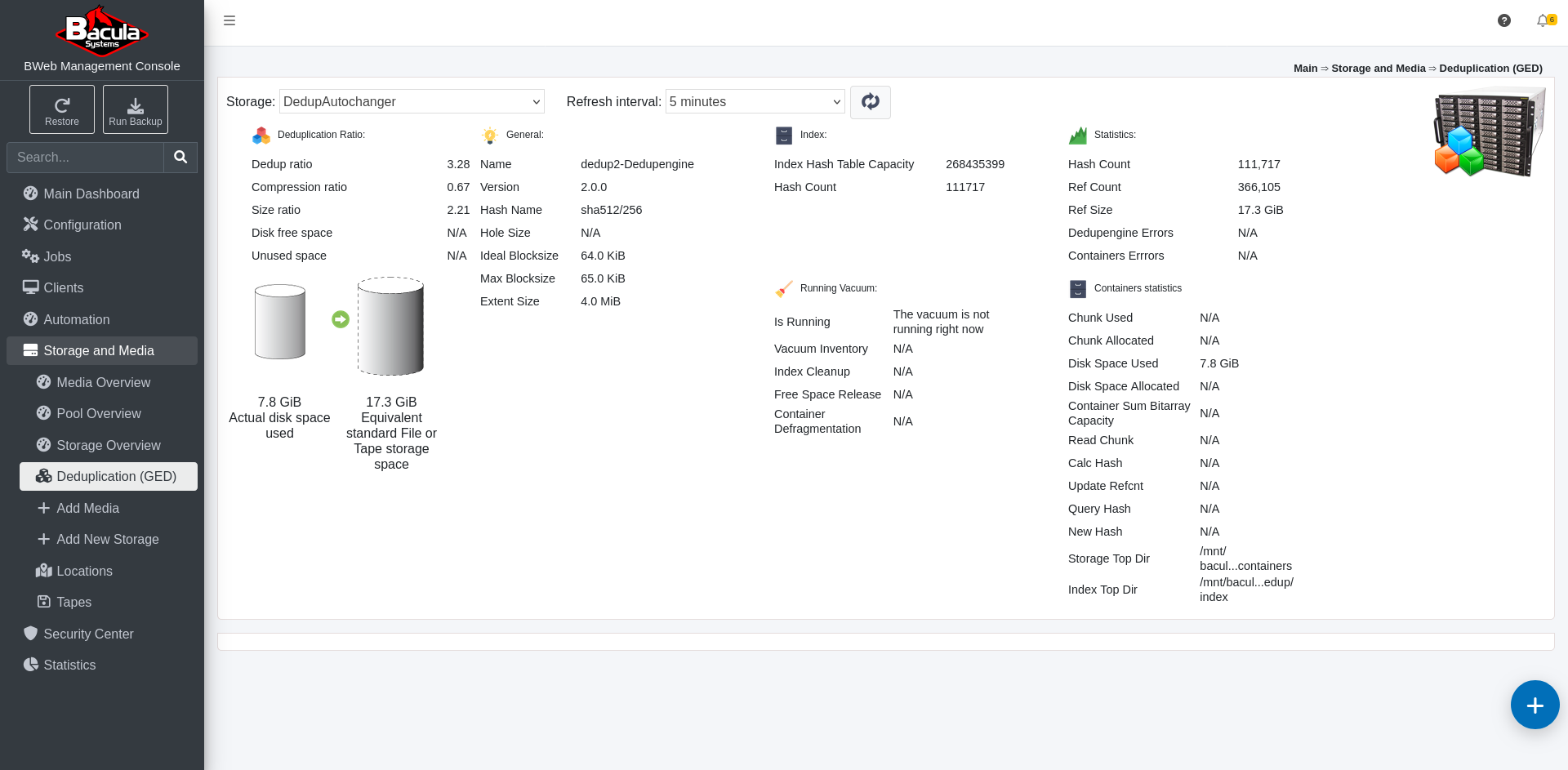The width and height of the screenshot is (1568, 770).
Task: Click the Deduplication (GED) breadcrumb
Action: point(1490,68)
